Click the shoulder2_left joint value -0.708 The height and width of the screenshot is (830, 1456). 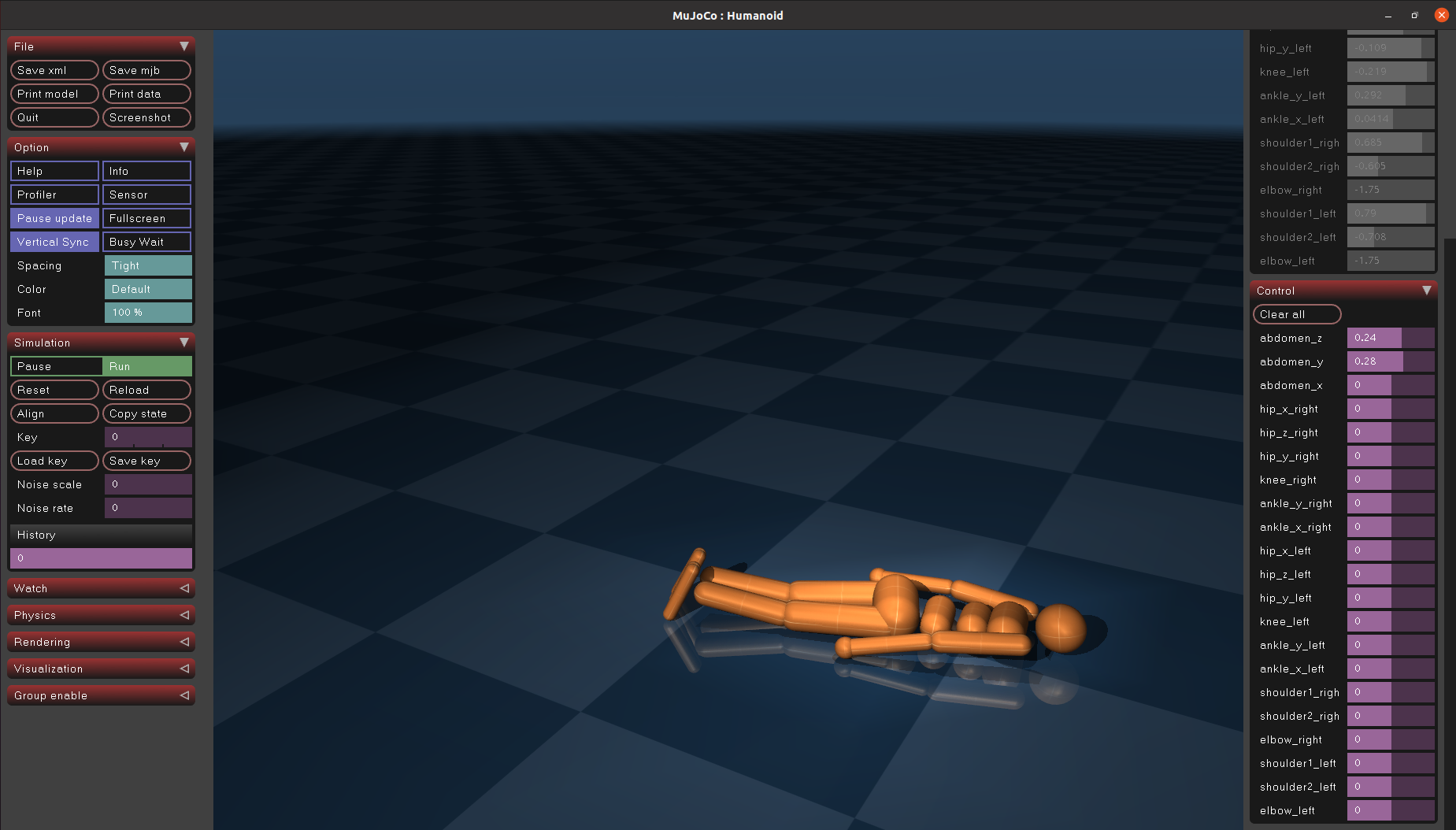[1391, 237]
